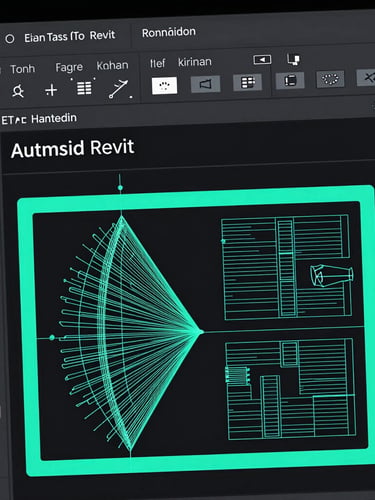Screen dimensions: 375x500
Task: Click the small overlapping squares icon
Action: pyautogui.click(x=293, y=59)
